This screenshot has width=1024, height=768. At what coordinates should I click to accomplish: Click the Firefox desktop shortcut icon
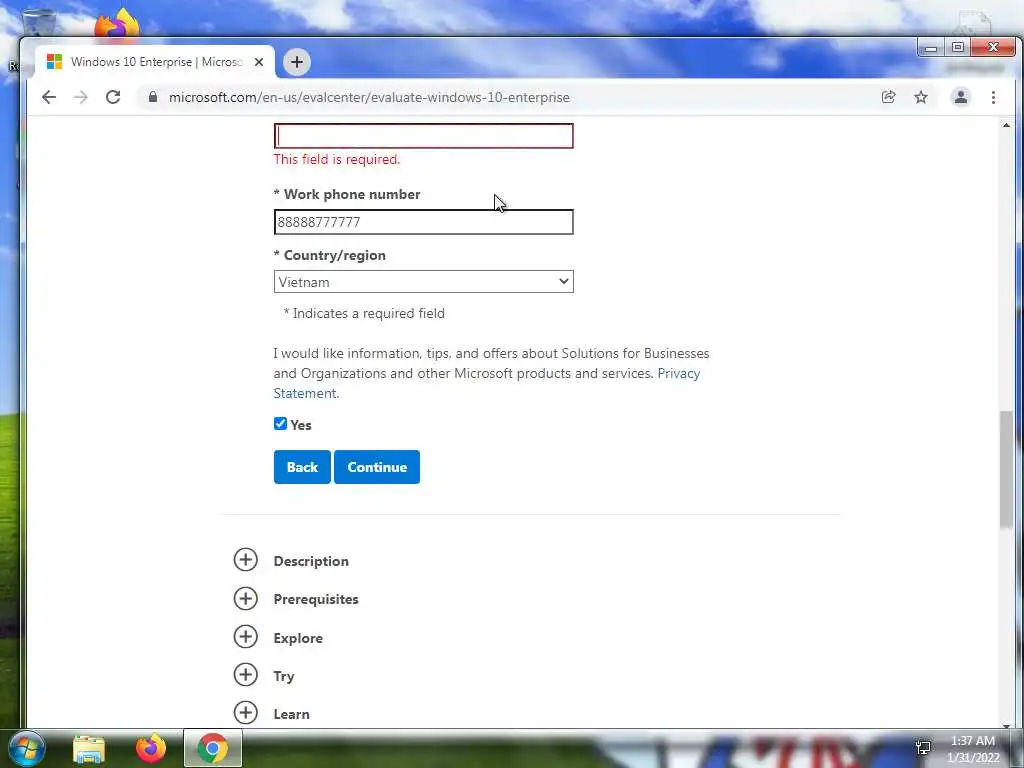coord(117,24)
